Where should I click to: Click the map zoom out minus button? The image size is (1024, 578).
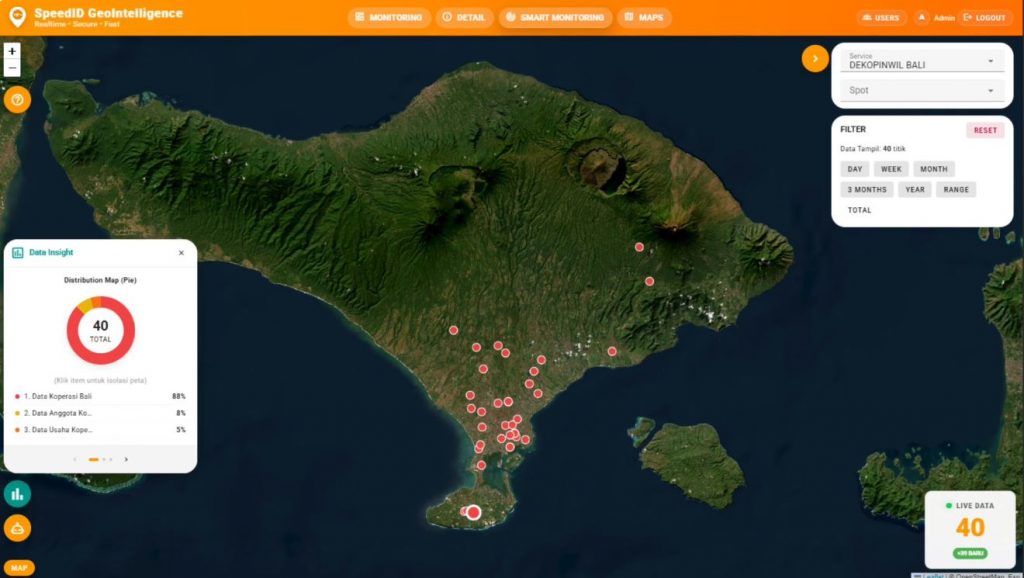pos(12,68)
